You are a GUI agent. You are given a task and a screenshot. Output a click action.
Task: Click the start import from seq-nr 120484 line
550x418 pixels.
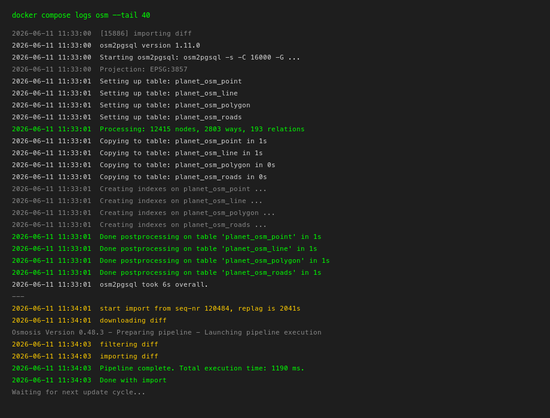pos(156,309)
